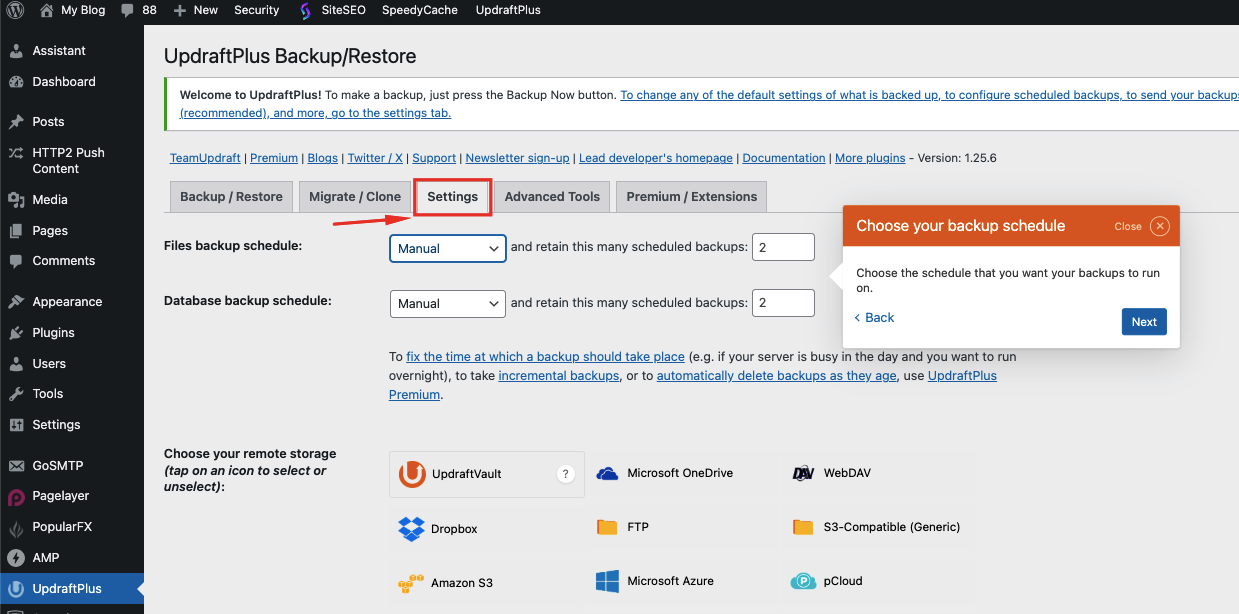Open Lead developer's homepage link
Viewport: 1239px width, 614px height.
(x=656, y=158)
